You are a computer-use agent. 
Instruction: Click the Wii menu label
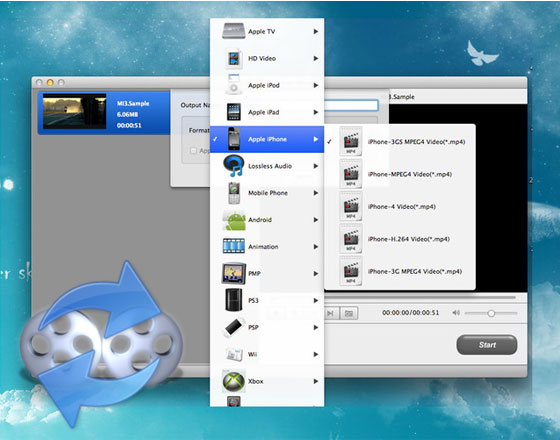pos(252,354)
